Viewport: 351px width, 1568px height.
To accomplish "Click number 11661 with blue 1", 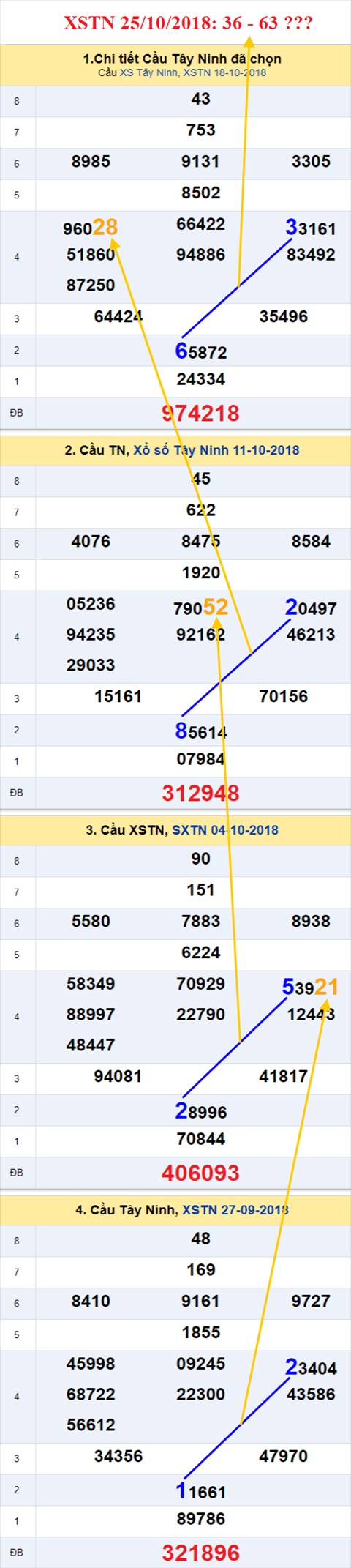I will click(x=200, y=1491).
